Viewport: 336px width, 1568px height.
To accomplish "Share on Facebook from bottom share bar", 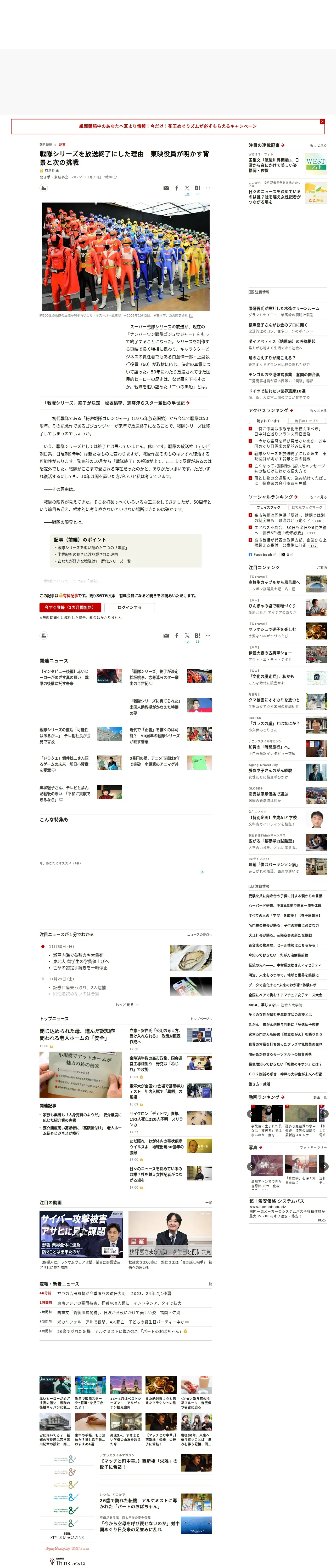I will point(177,636).
